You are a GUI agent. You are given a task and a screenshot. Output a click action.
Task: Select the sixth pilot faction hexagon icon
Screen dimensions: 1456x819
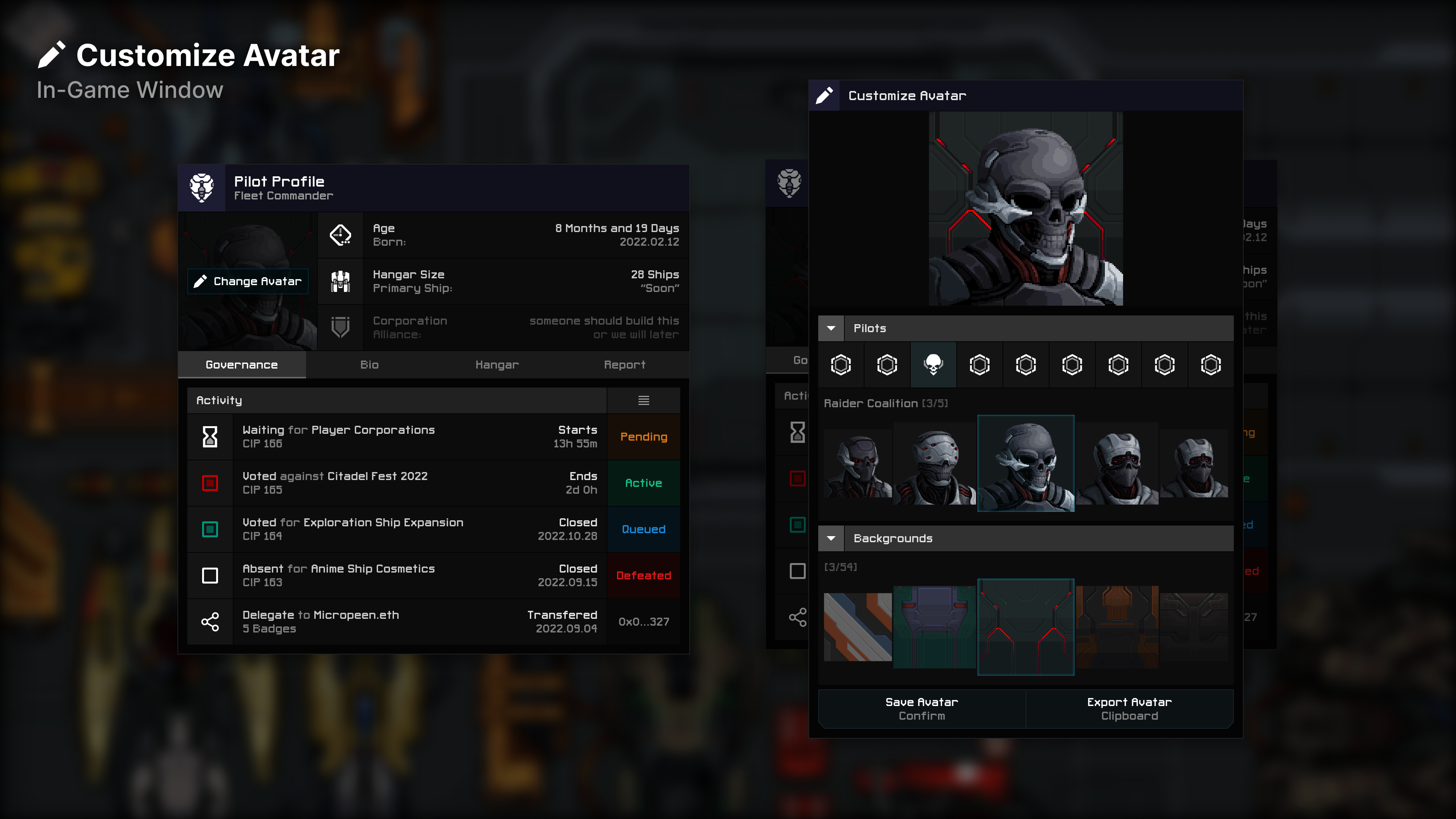(1072, 364)
